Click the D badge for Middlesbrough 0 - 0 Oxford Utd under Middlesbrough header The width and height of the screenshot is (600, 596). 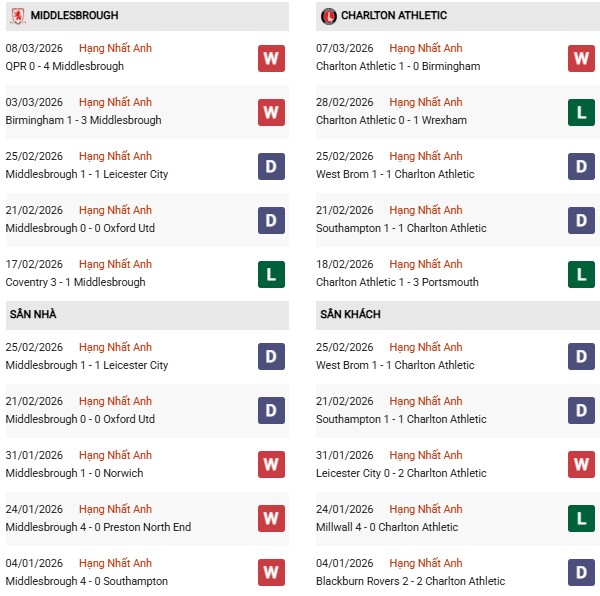(271, 220)
